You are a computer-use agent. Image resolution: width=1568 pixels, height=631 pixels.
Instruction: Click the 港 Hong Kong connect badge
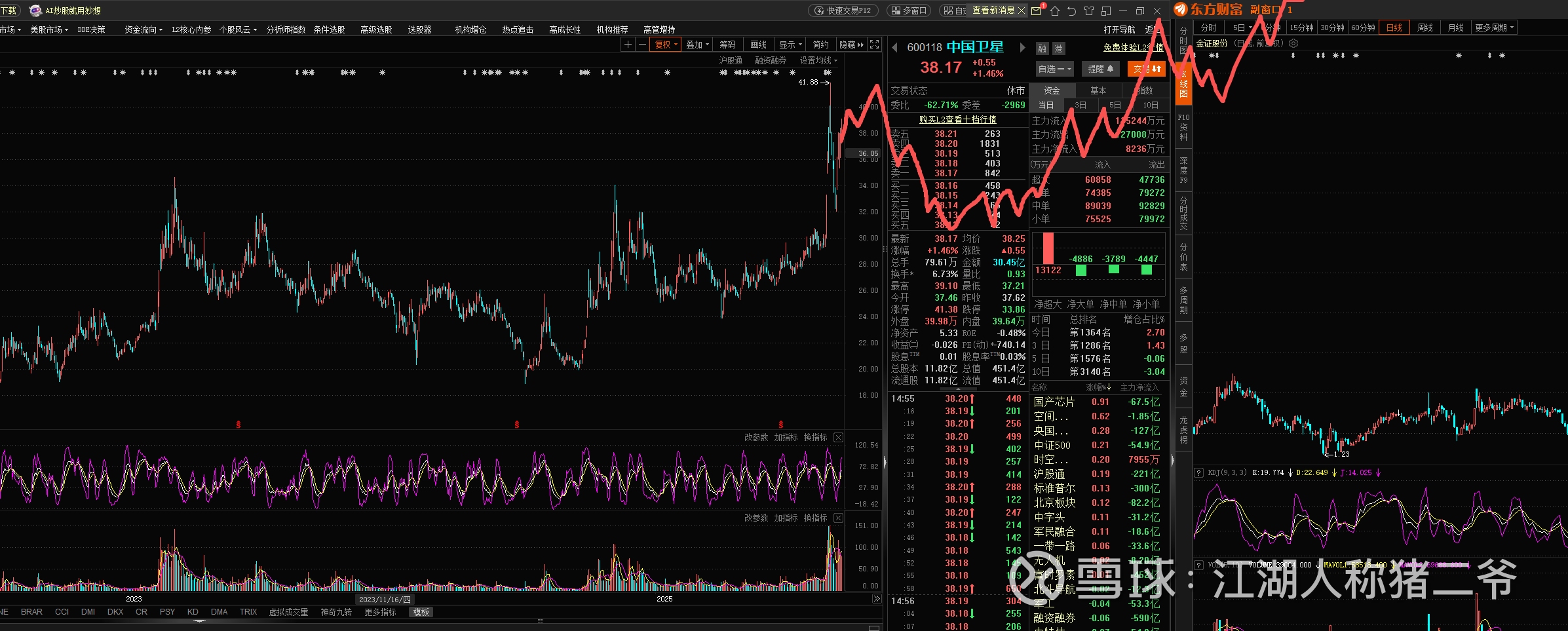[1058, 48]
